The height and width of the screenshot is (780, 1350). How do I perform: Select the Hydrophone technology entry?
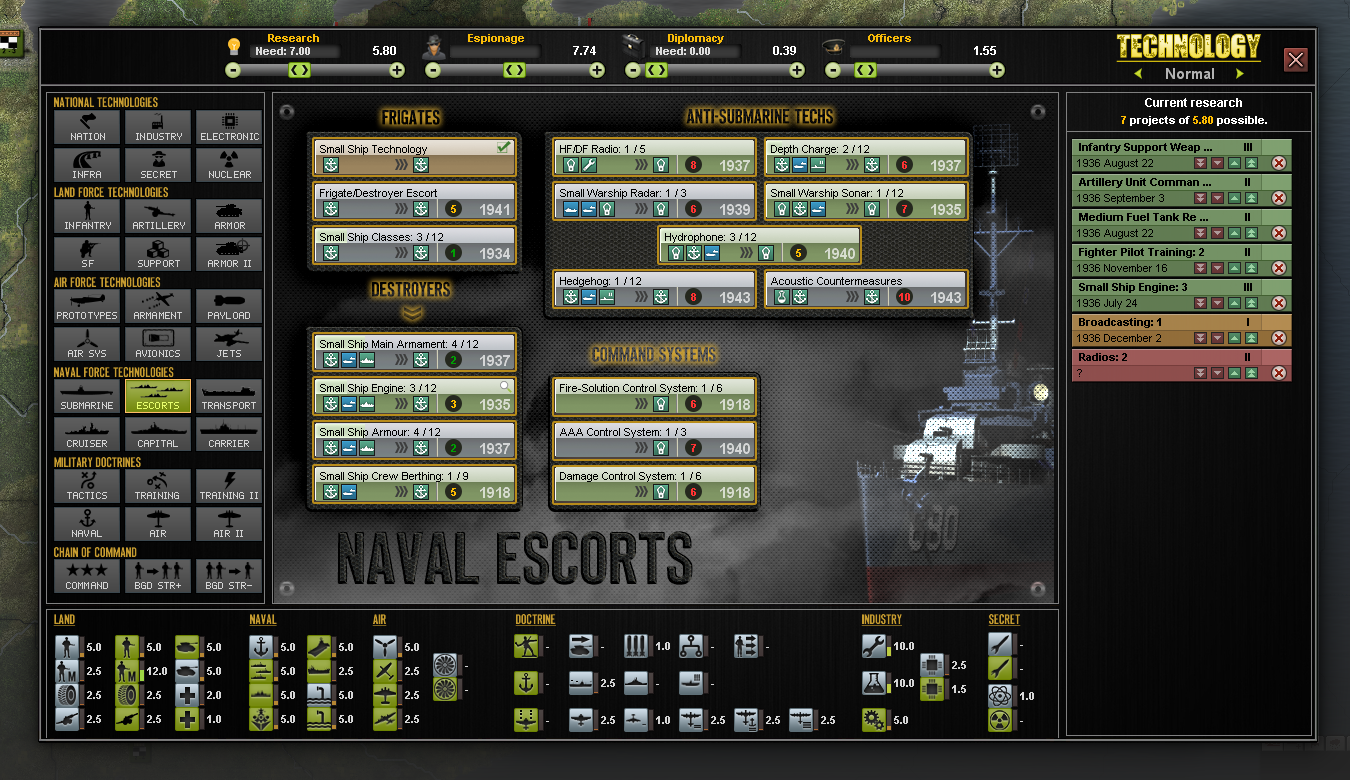coord(759,245)
